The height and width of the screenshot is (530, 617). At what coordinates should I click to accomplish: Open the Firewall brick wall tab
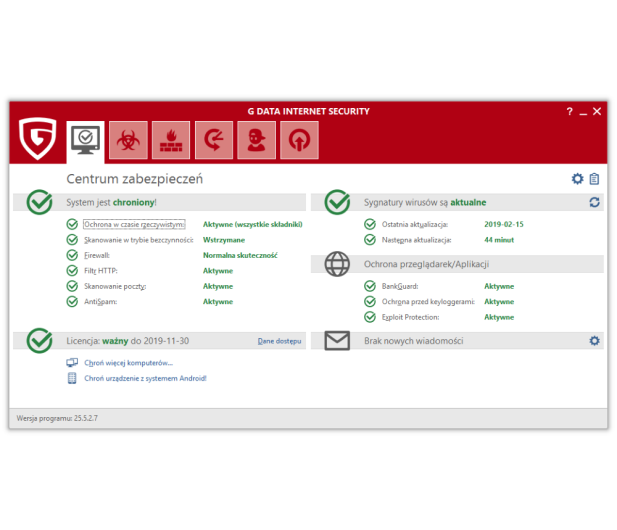(x=171, y=140)
